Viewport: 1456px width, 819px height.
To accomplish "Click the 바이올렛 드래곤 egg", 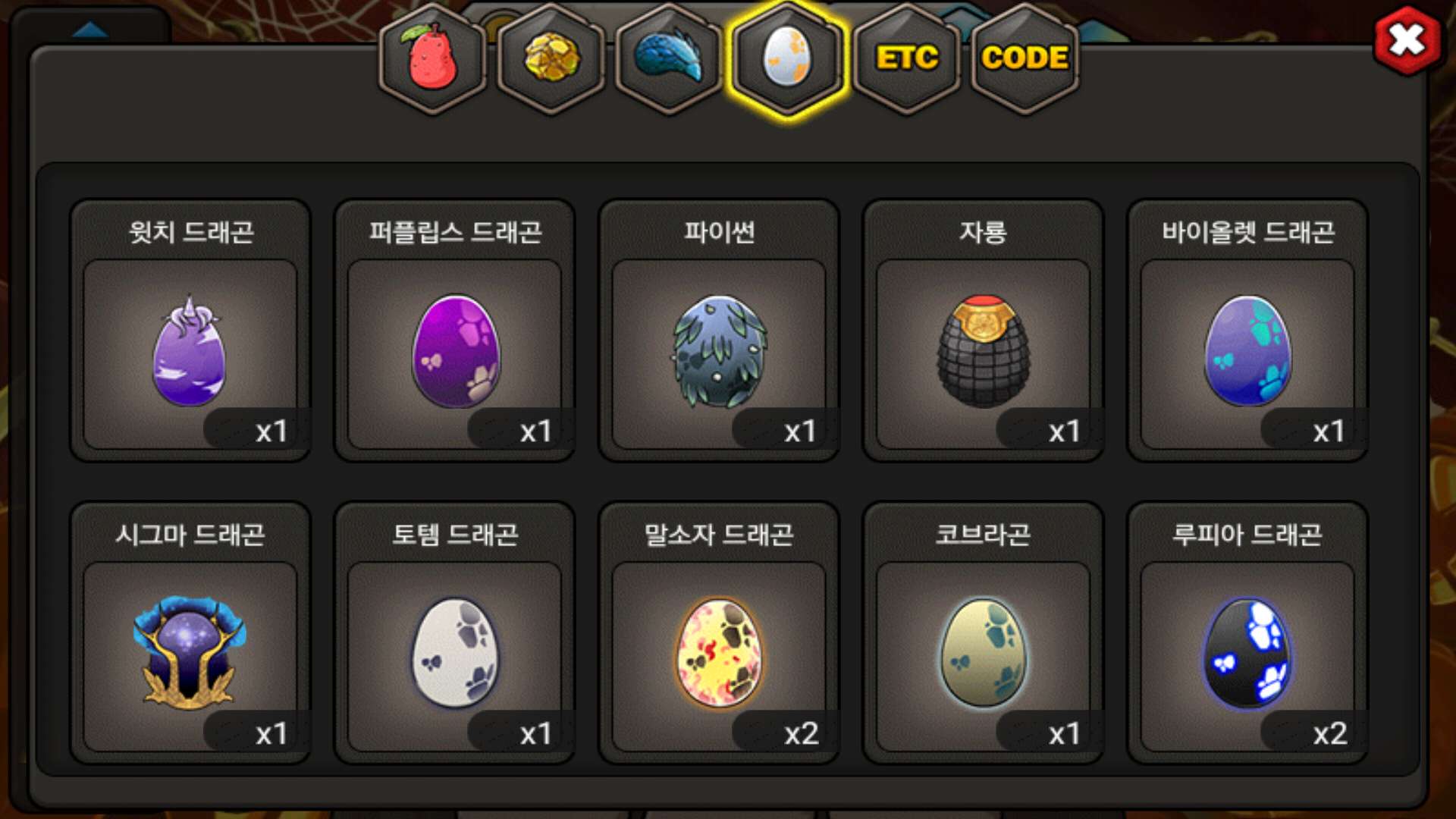I will (1247, 350).
